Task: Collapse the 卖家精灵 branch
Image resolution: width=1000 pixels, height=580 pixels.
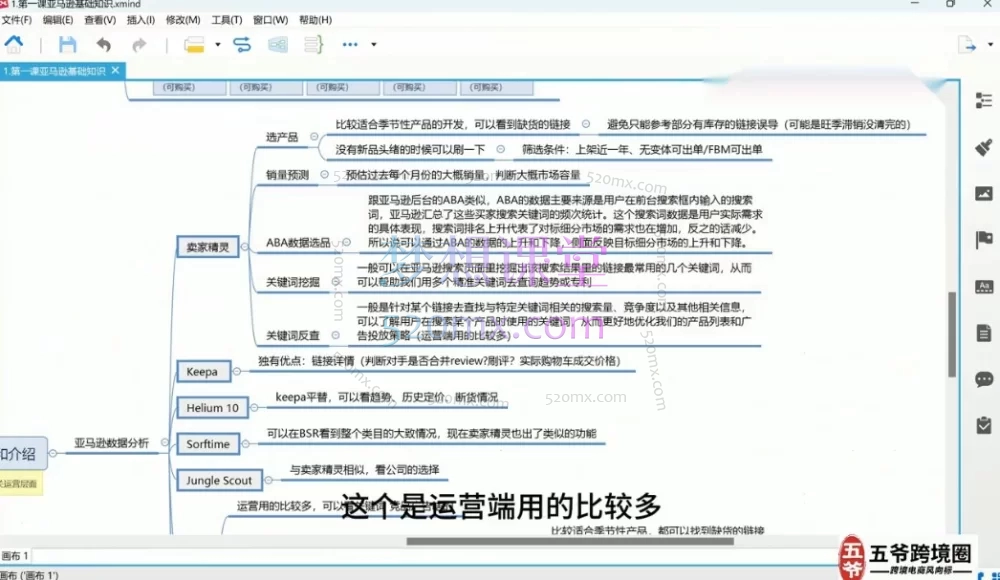Action: pos(244,247)
